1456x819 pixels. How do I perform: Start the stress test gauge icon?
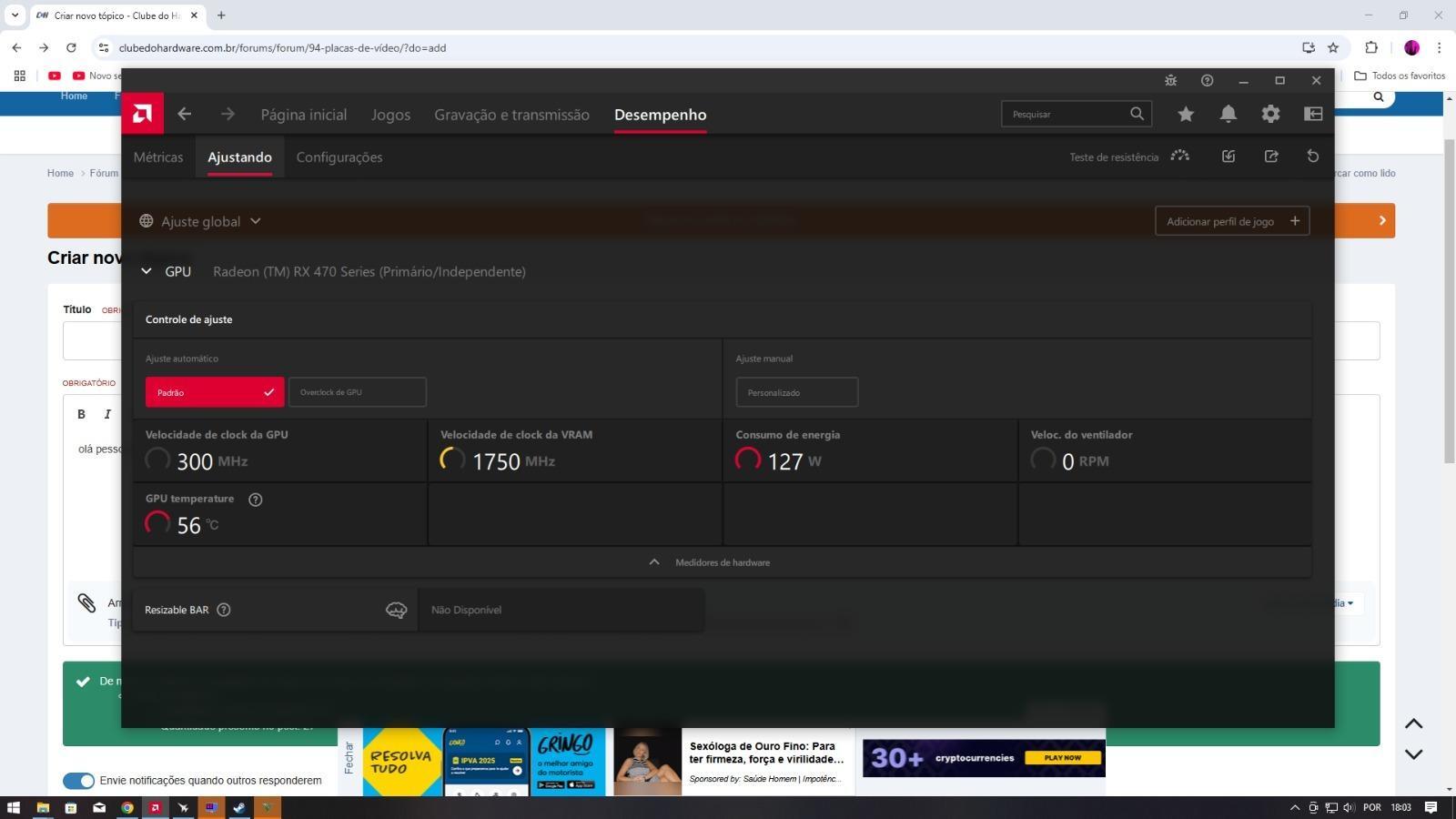click(x=1179, y=156)
